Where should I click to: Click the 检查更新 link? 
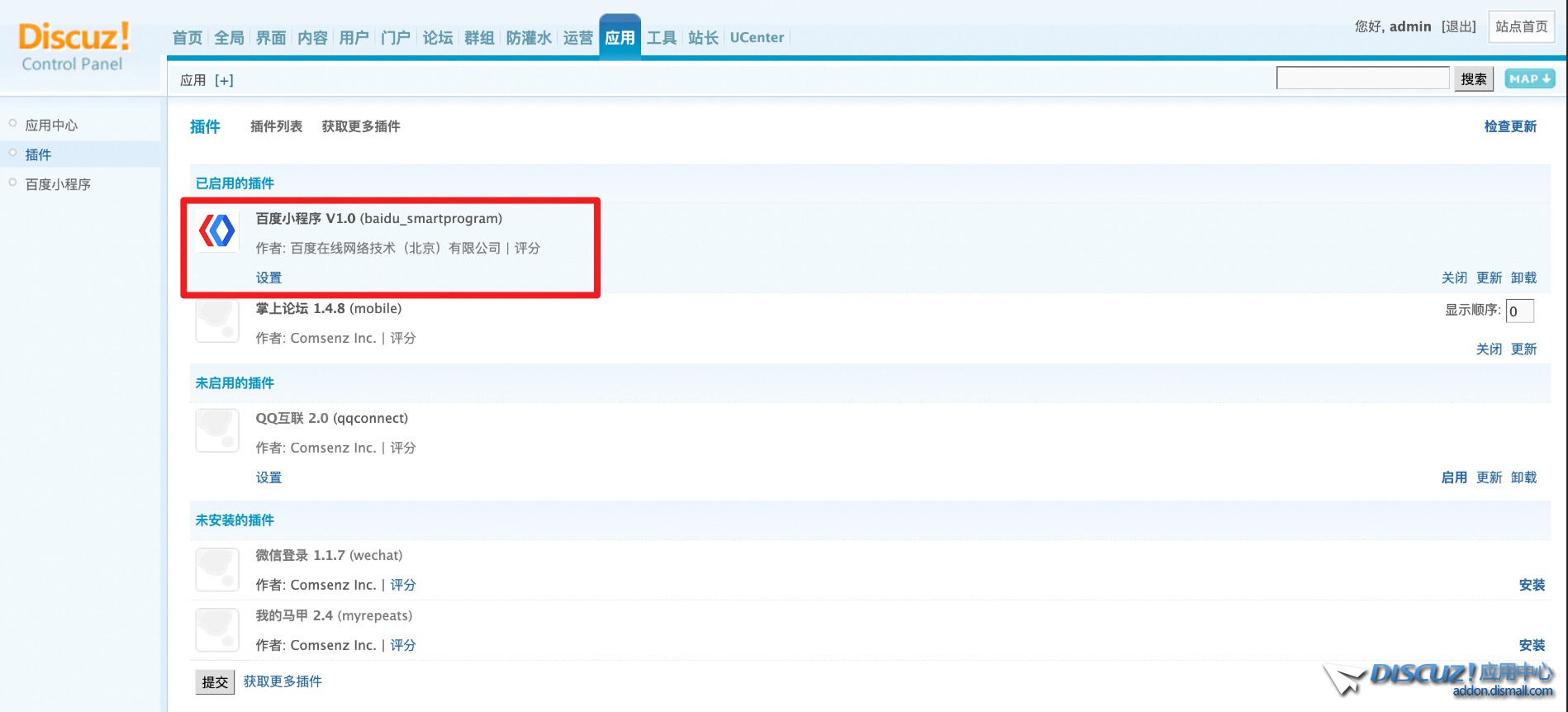point(1510,126)
